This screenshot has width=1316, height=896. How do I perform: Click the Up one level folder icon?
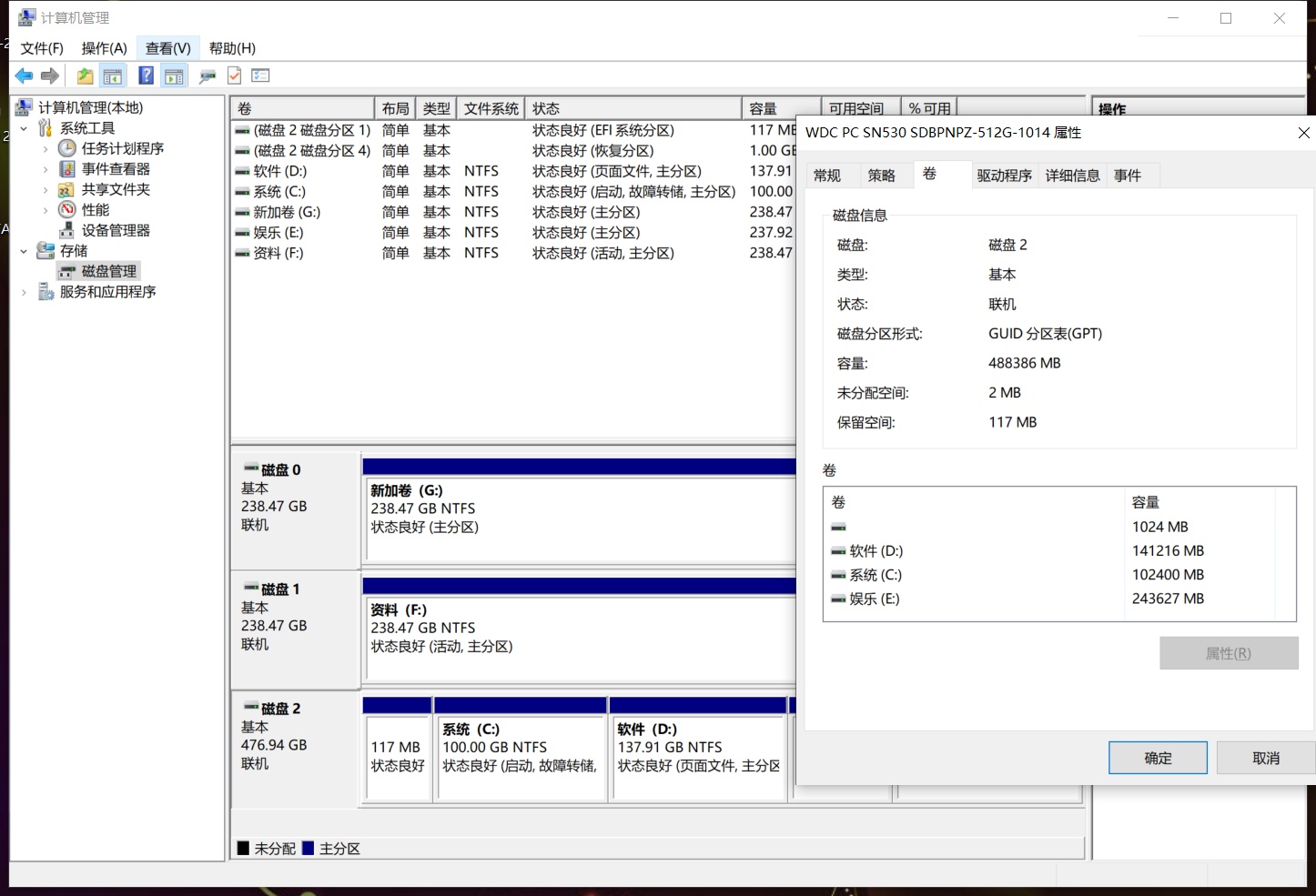pyautogui.click(x=85, y=76)
